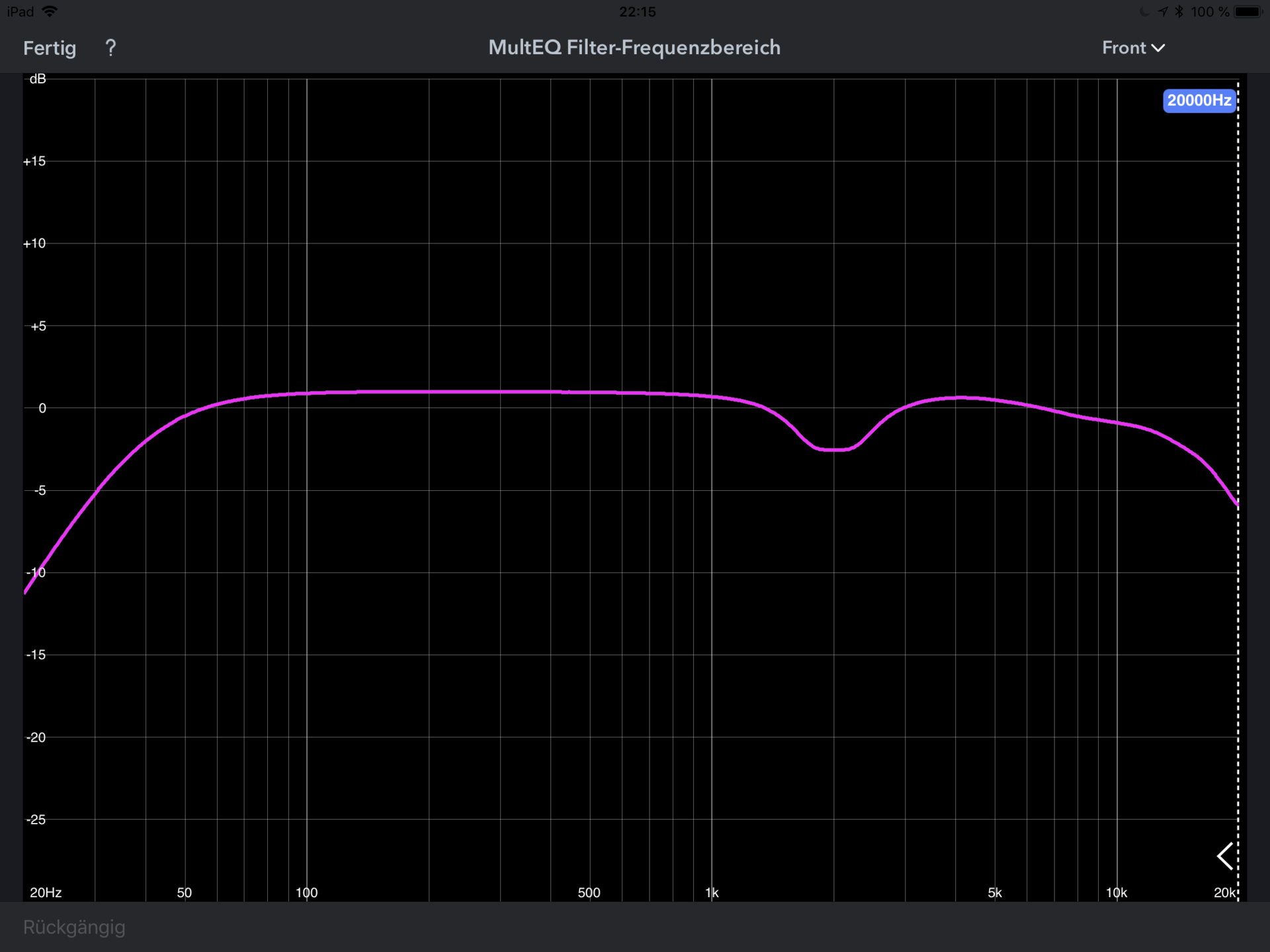
Task: Click the 100 % battery percentage text
Action: pyautogui.click(x=1210, y=11)
